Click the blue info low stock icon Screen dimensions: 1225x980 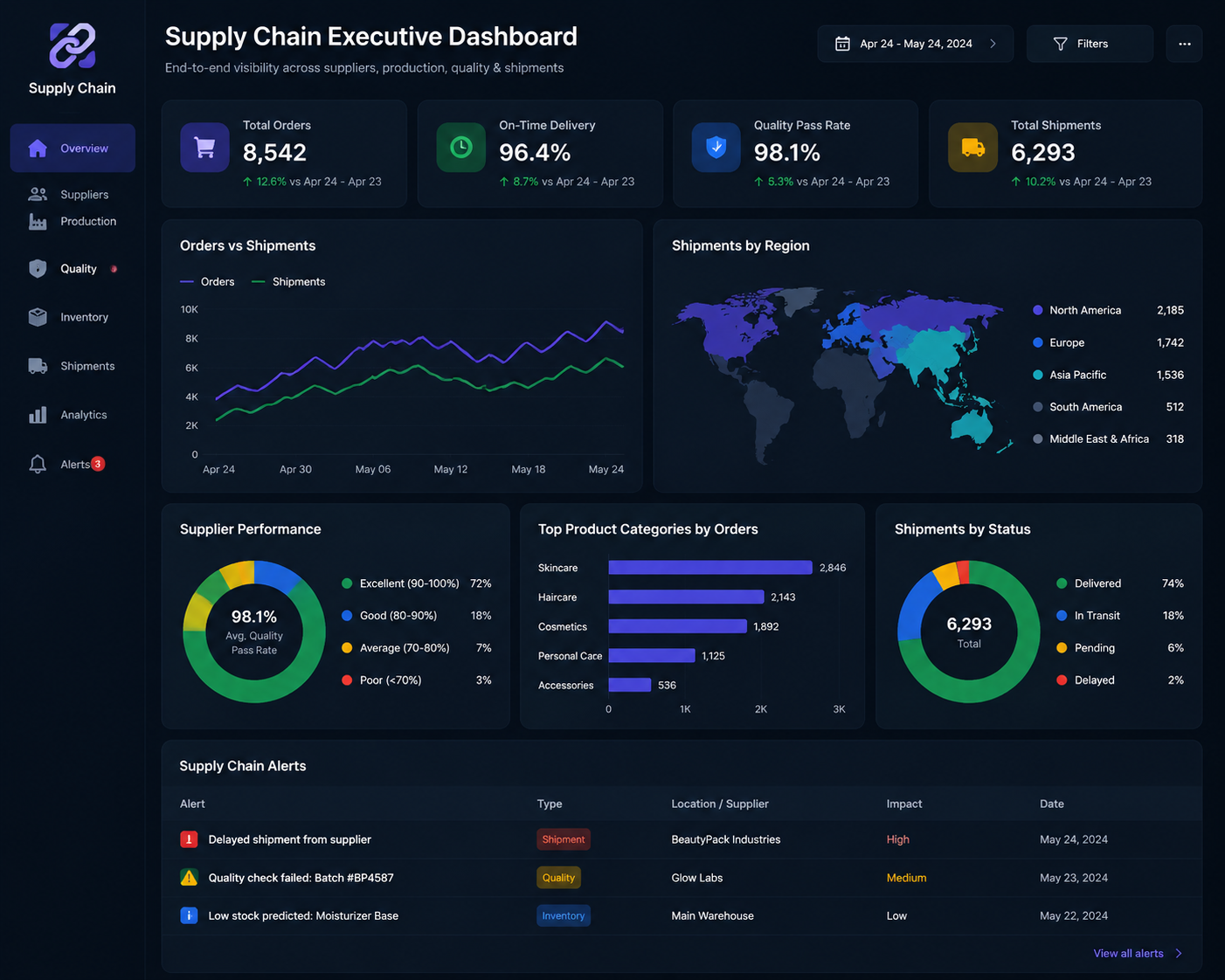(189, 915)
